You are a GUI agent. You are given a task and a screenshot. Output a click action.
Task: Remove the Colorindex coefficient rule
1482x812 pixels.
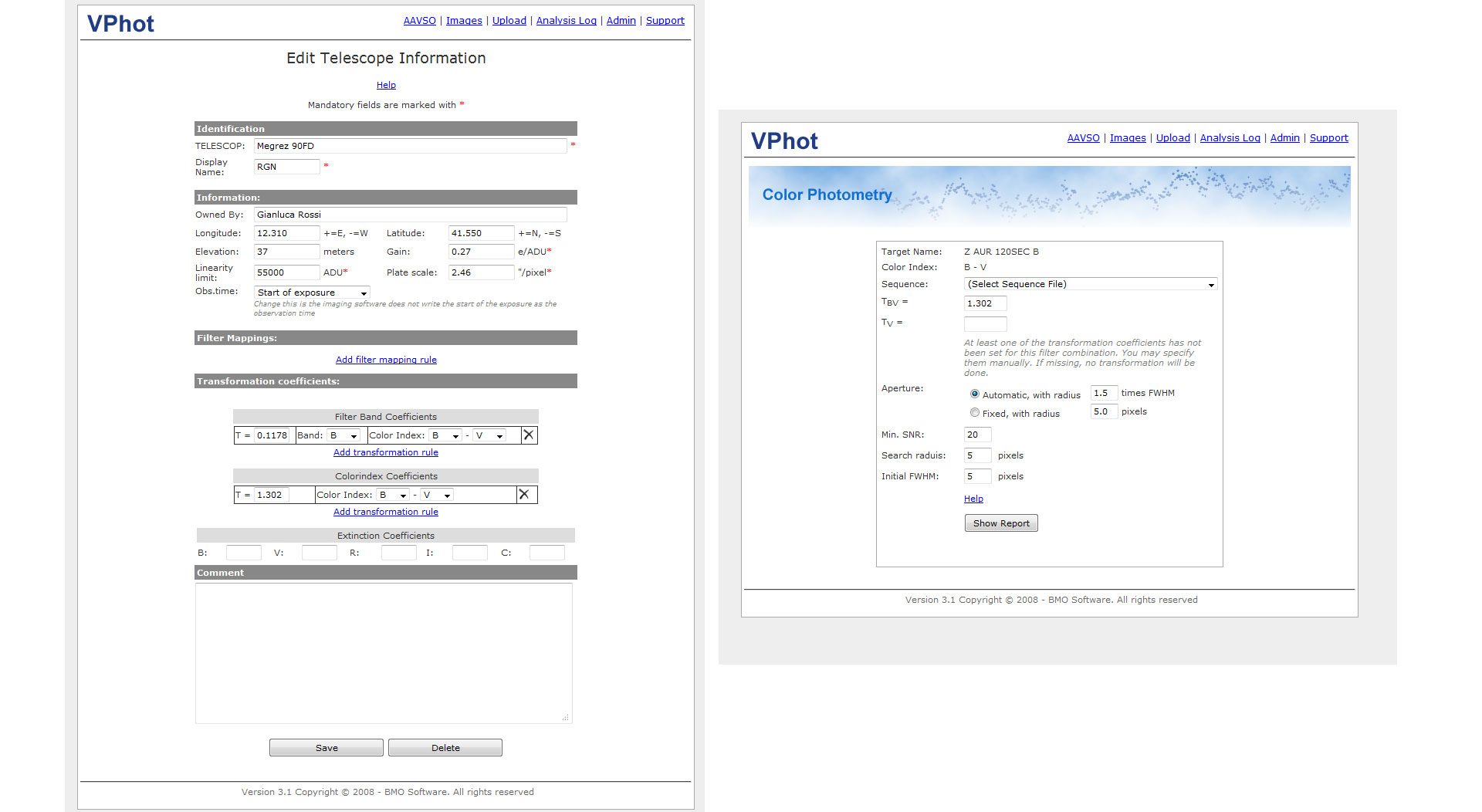pyautogui.click(x=524, y=495)
